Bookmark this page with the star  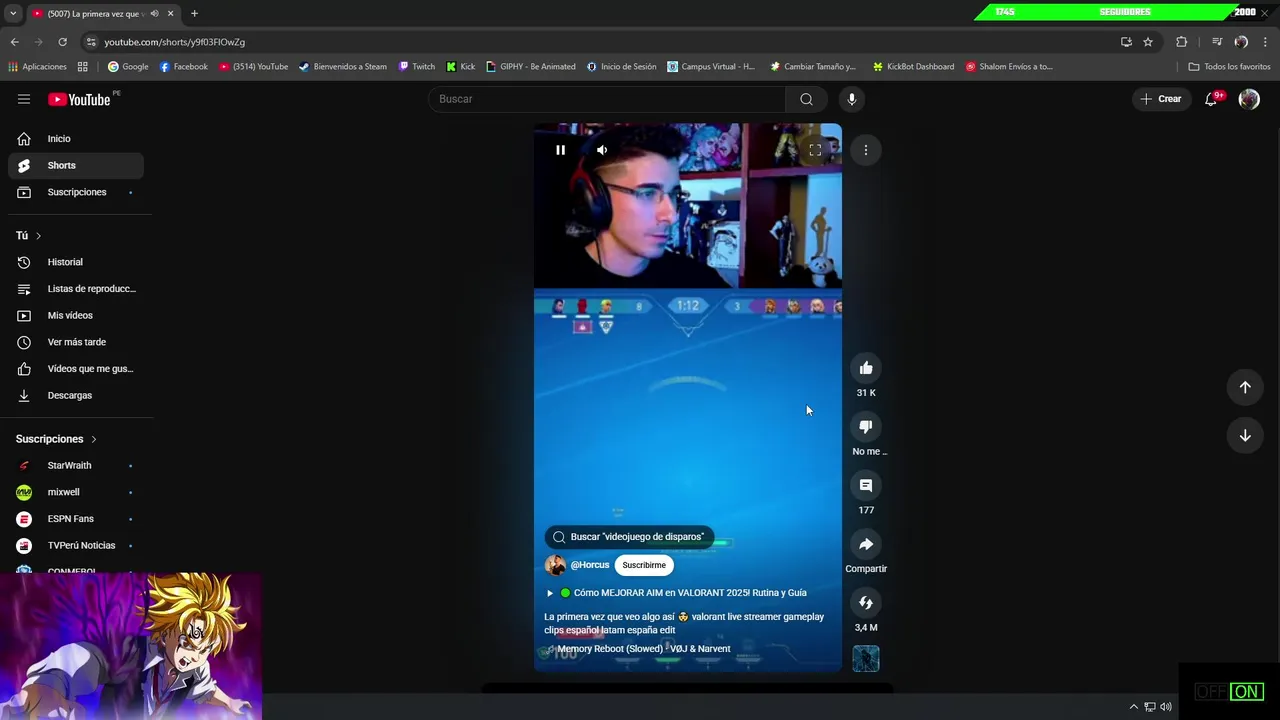pos(1148,42)
